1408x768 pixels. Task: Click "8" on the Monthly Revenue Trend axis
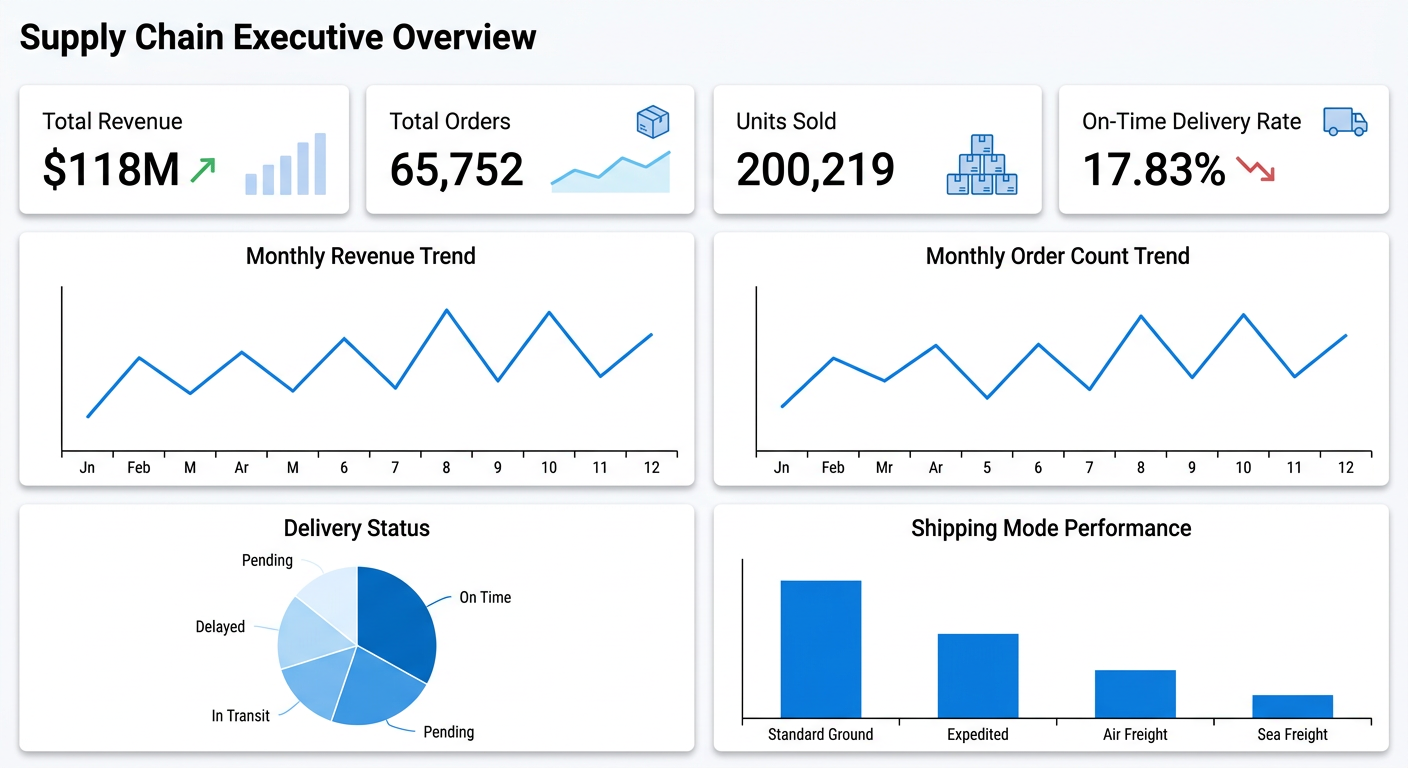pyautogui.click(x=447, y=467)
